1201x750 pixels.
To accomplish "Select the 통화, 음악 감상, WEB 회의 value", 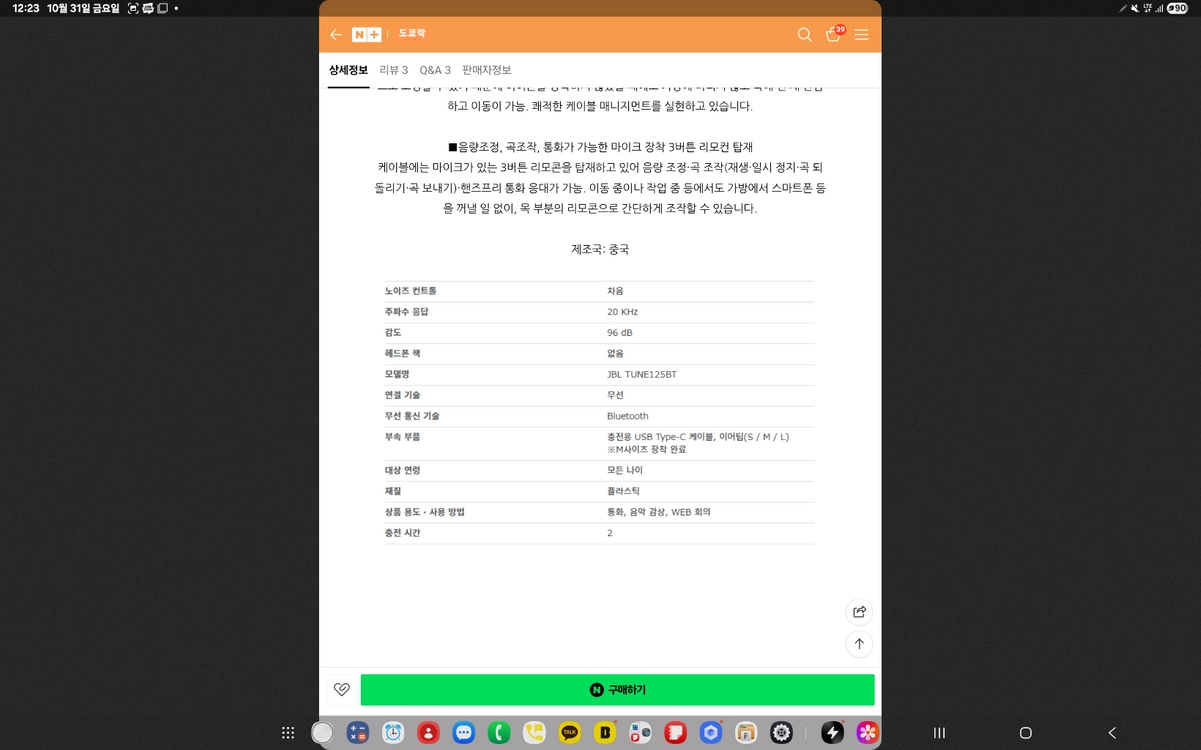I will [x=659, y=512].
